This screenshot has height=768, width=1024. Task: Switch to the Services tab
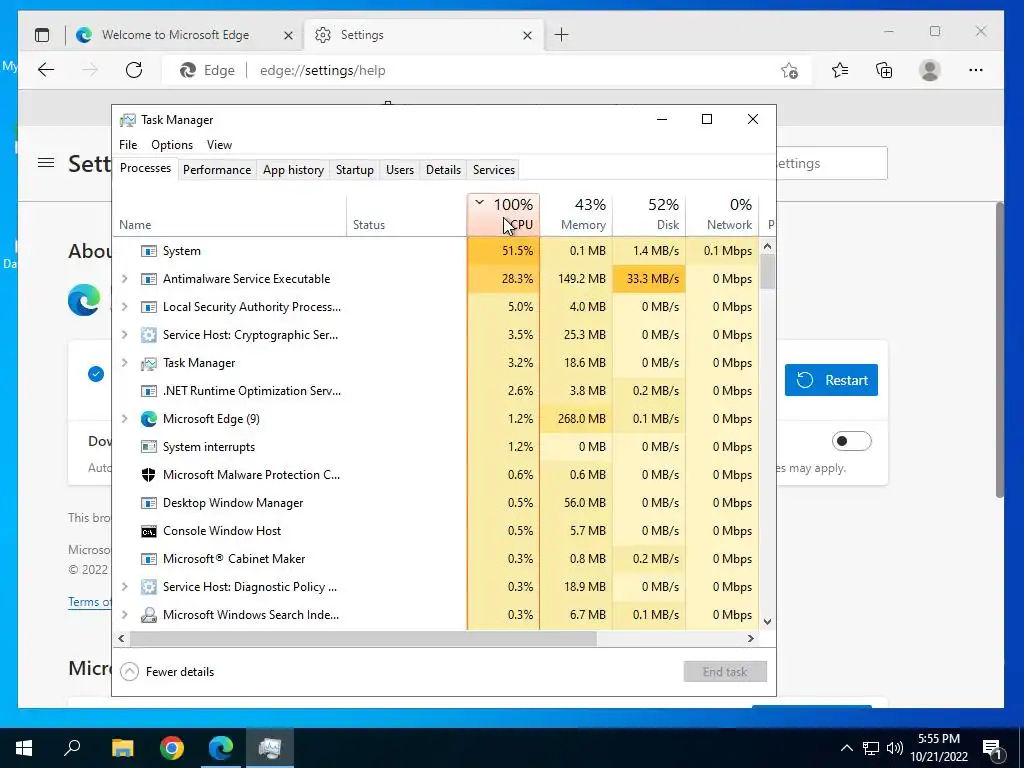(x=494, y=170)
